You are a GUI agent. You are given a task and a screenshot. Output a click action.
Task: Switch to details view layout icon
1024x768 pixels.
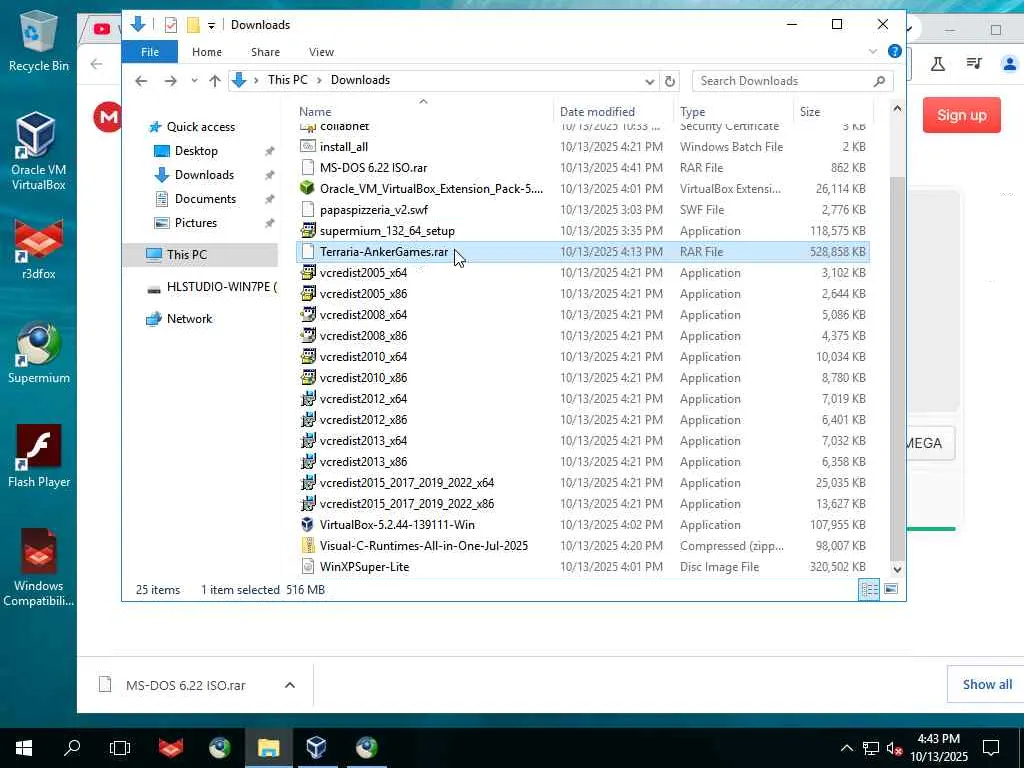[x=869, y=589]
